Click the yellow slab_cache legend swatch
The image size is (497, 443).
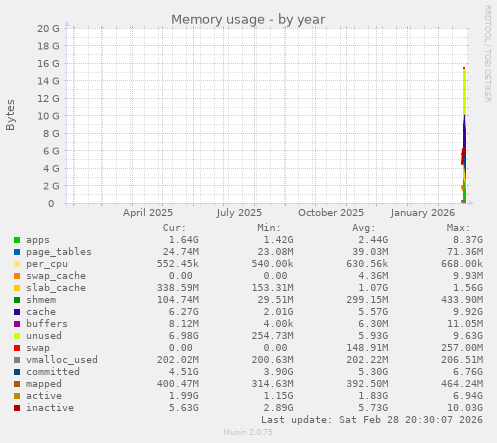17,288
